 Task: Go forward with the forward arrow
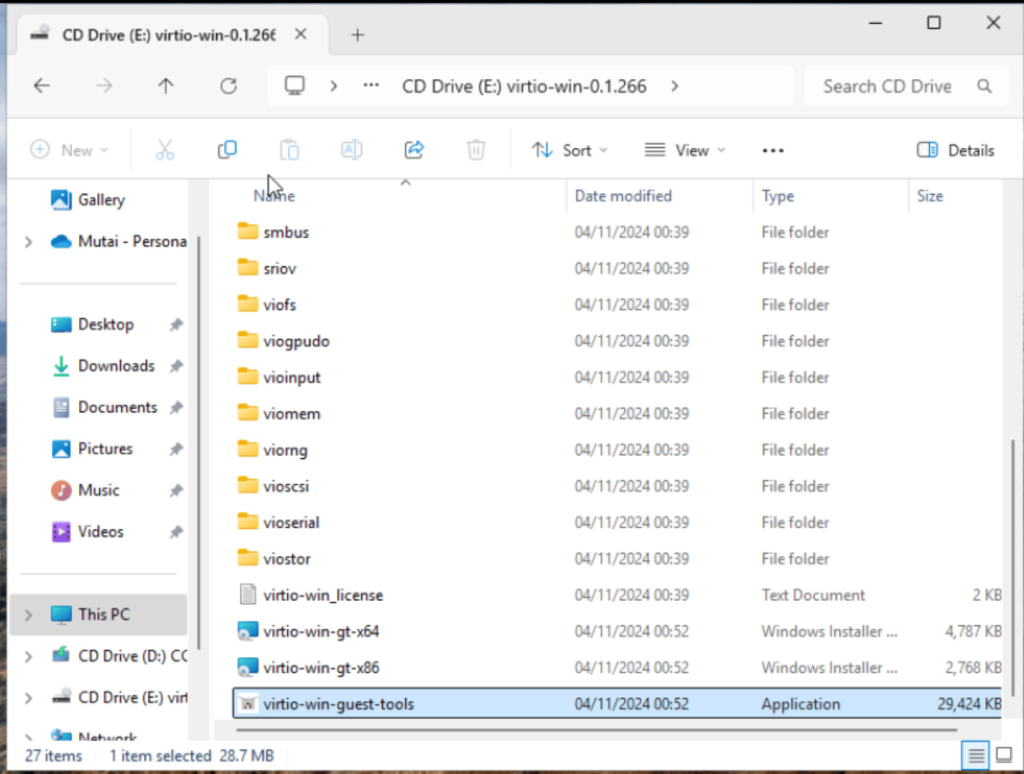click(104, 86)
